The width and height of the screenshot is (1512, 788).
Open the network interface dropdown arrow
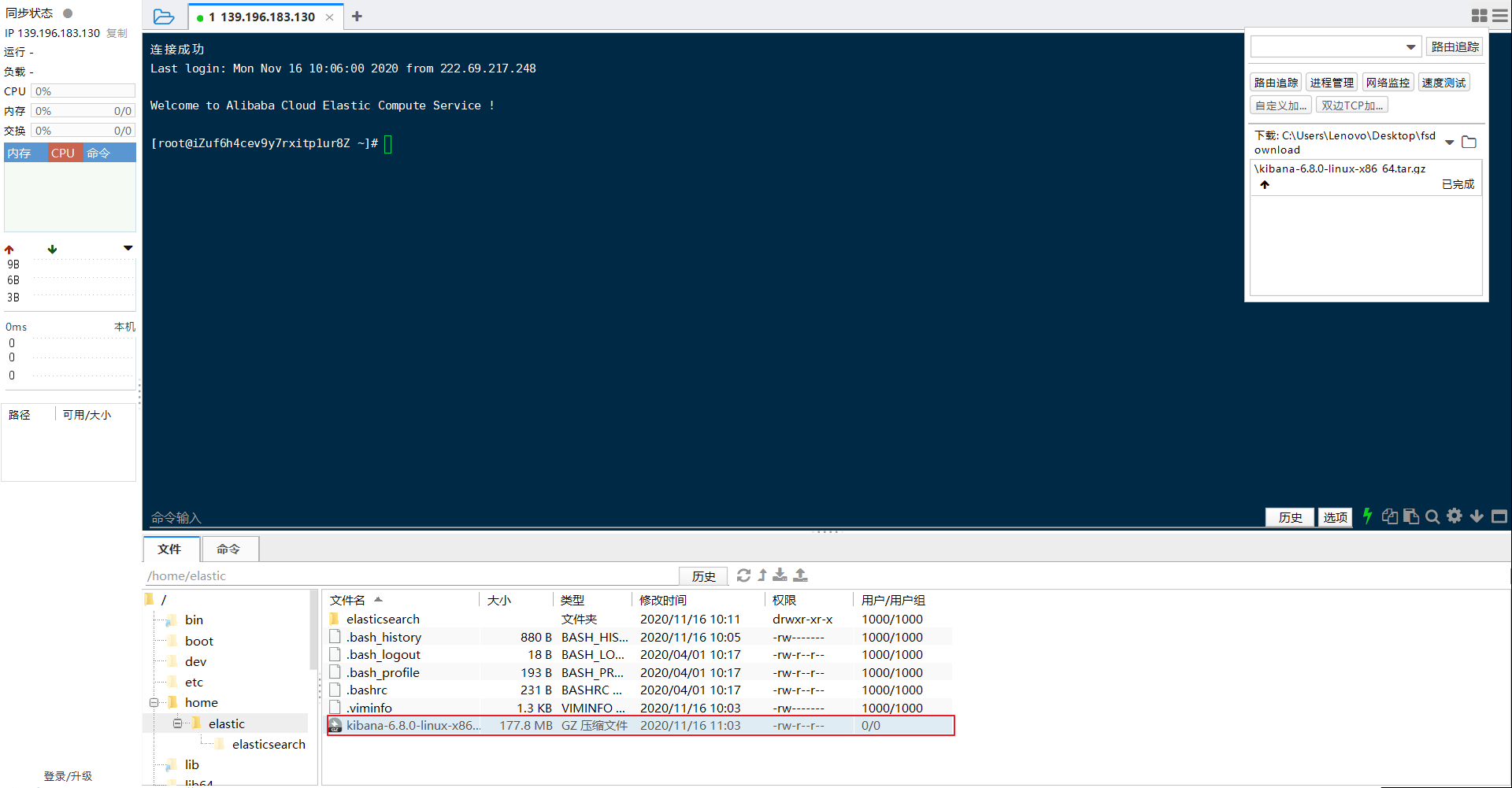[x=128, y=248]
